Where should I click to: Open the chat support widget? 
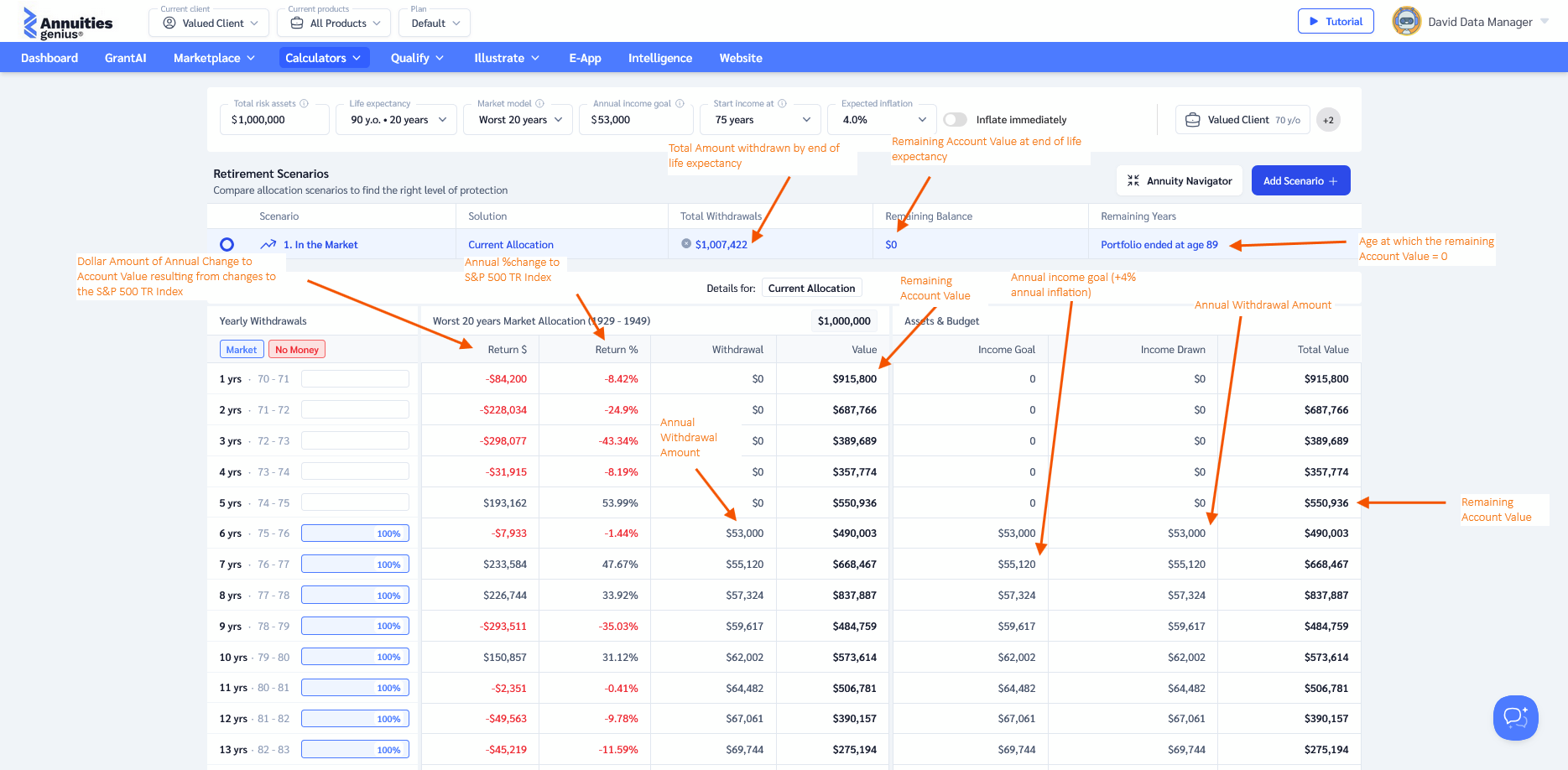coord(1515,717)
